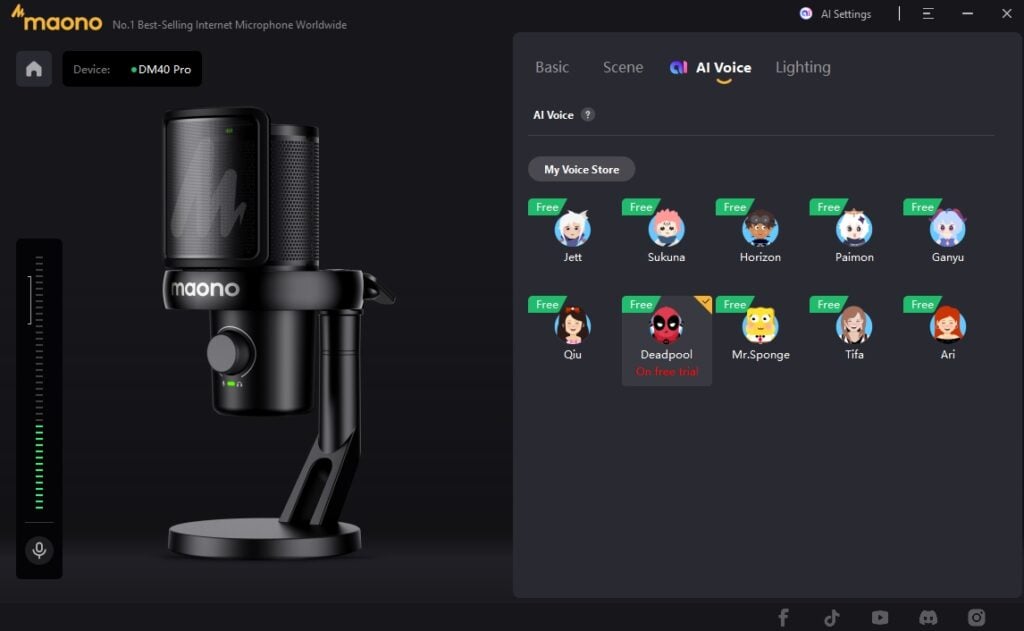Viewport: 1024px width, 631px height.
Task: Mute the microphone using the mic icon
Action: (39, 550)
